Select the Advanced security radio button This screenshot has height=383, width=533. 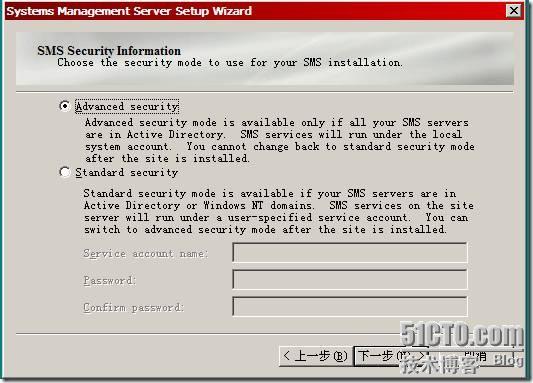[65, 106]
